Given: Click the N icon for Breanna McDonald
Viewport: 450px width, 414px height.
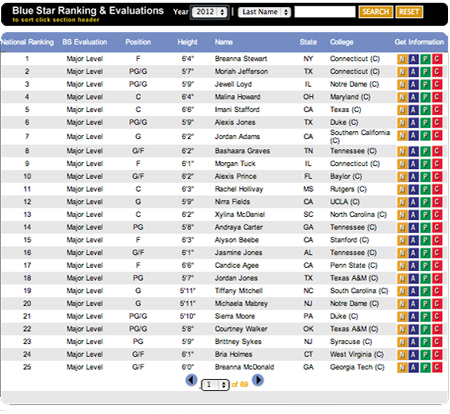Looking at the screenshot, I should [402, 367].
